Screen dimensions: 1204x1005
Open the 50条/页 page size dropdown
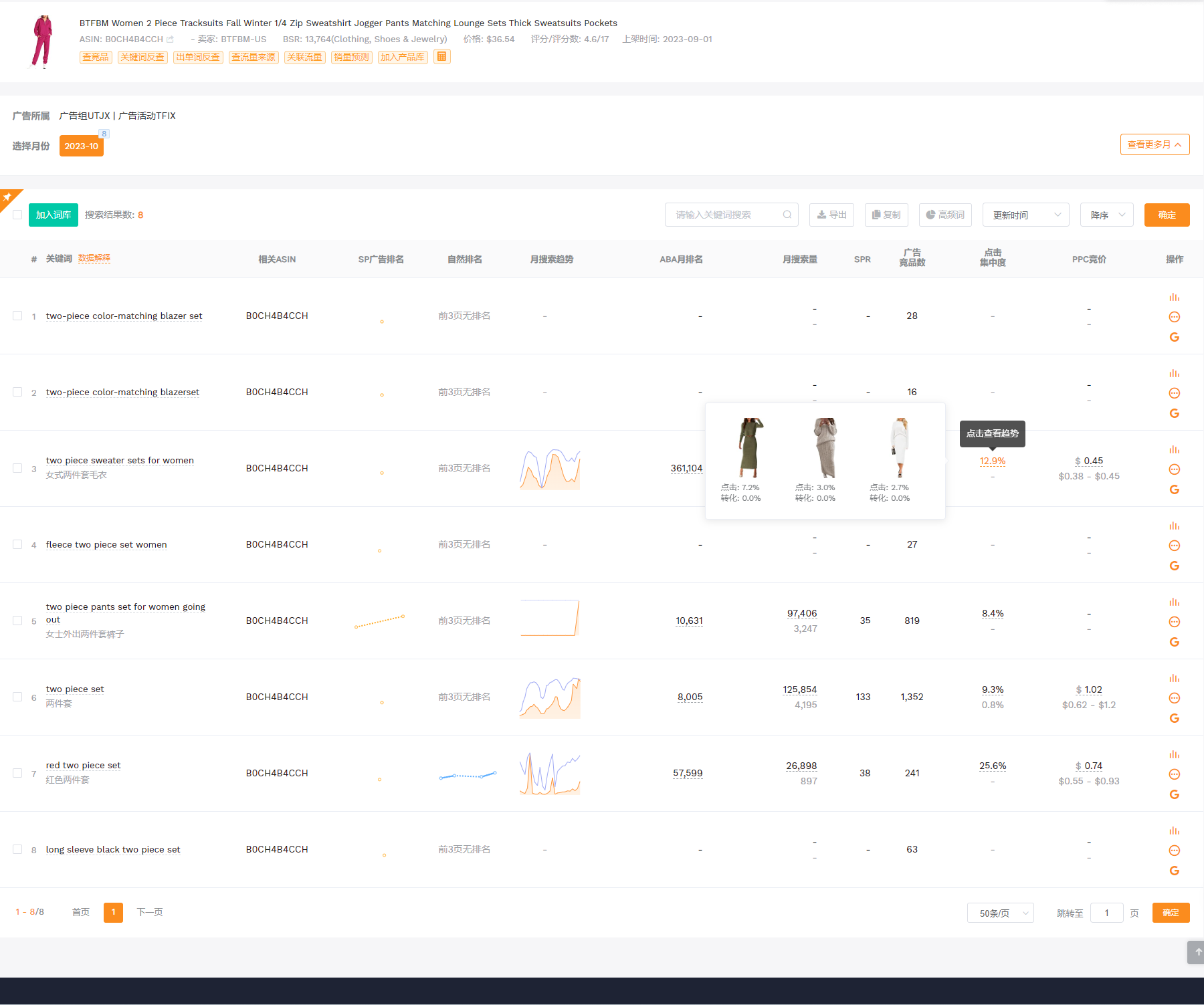[1000, 913]
